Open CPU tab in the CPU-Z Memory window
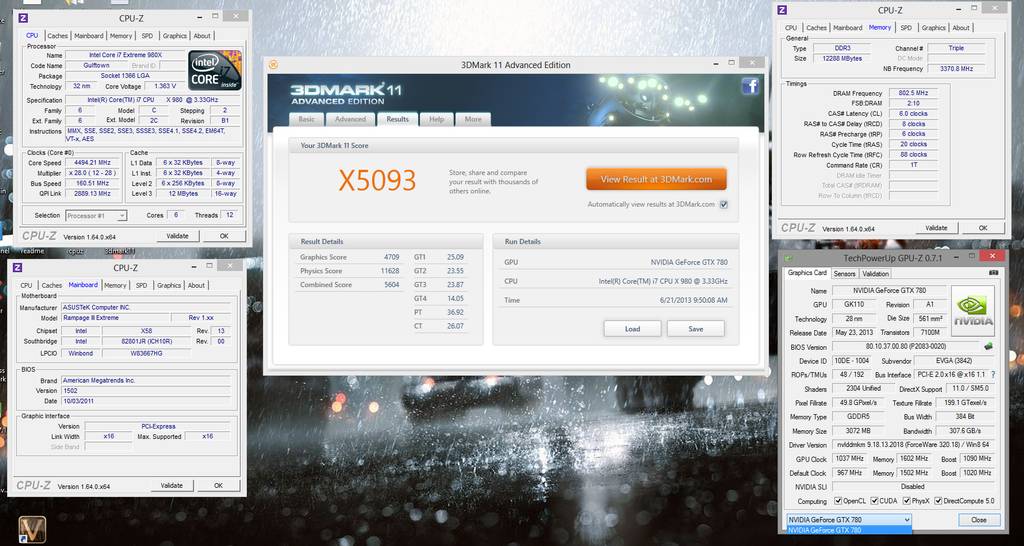 pyautogui.click(x=791, y=28)
